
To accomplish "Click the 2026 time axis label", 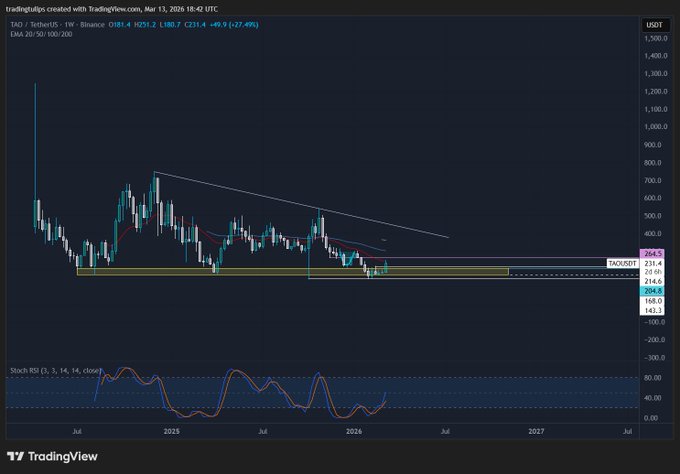I will [x=354, y=432].
